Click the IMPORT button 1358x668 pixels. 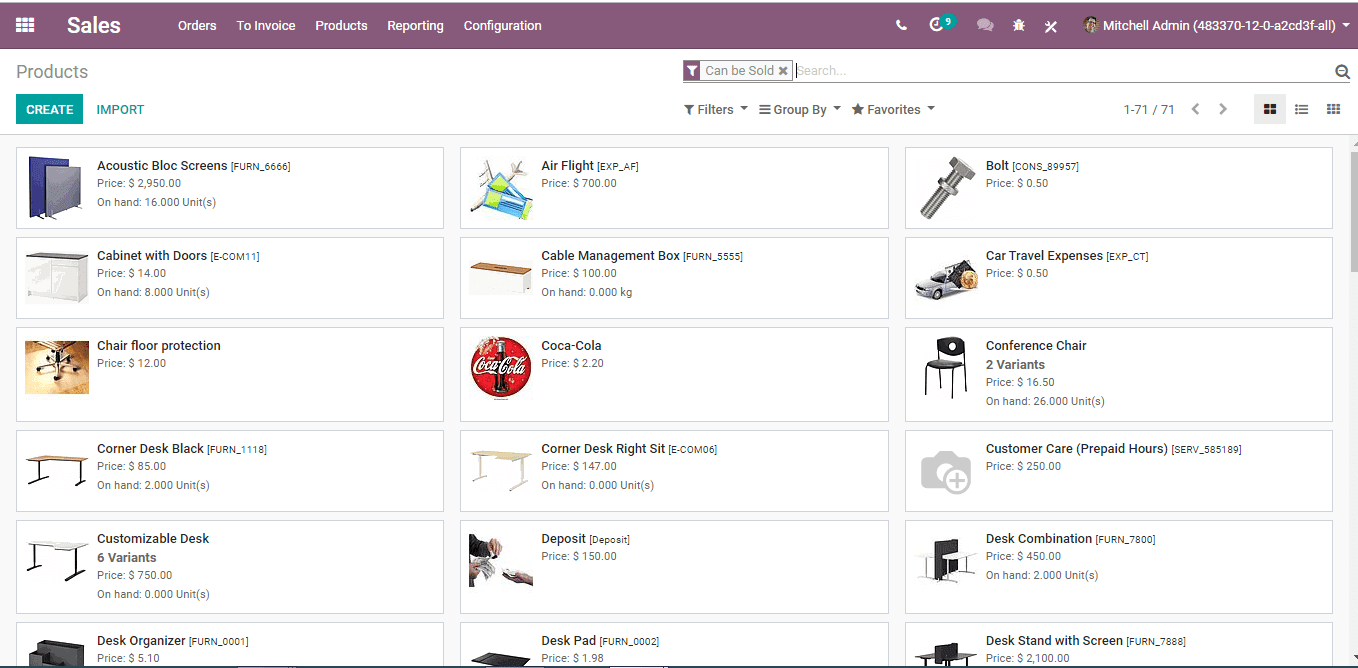point(120,109)
